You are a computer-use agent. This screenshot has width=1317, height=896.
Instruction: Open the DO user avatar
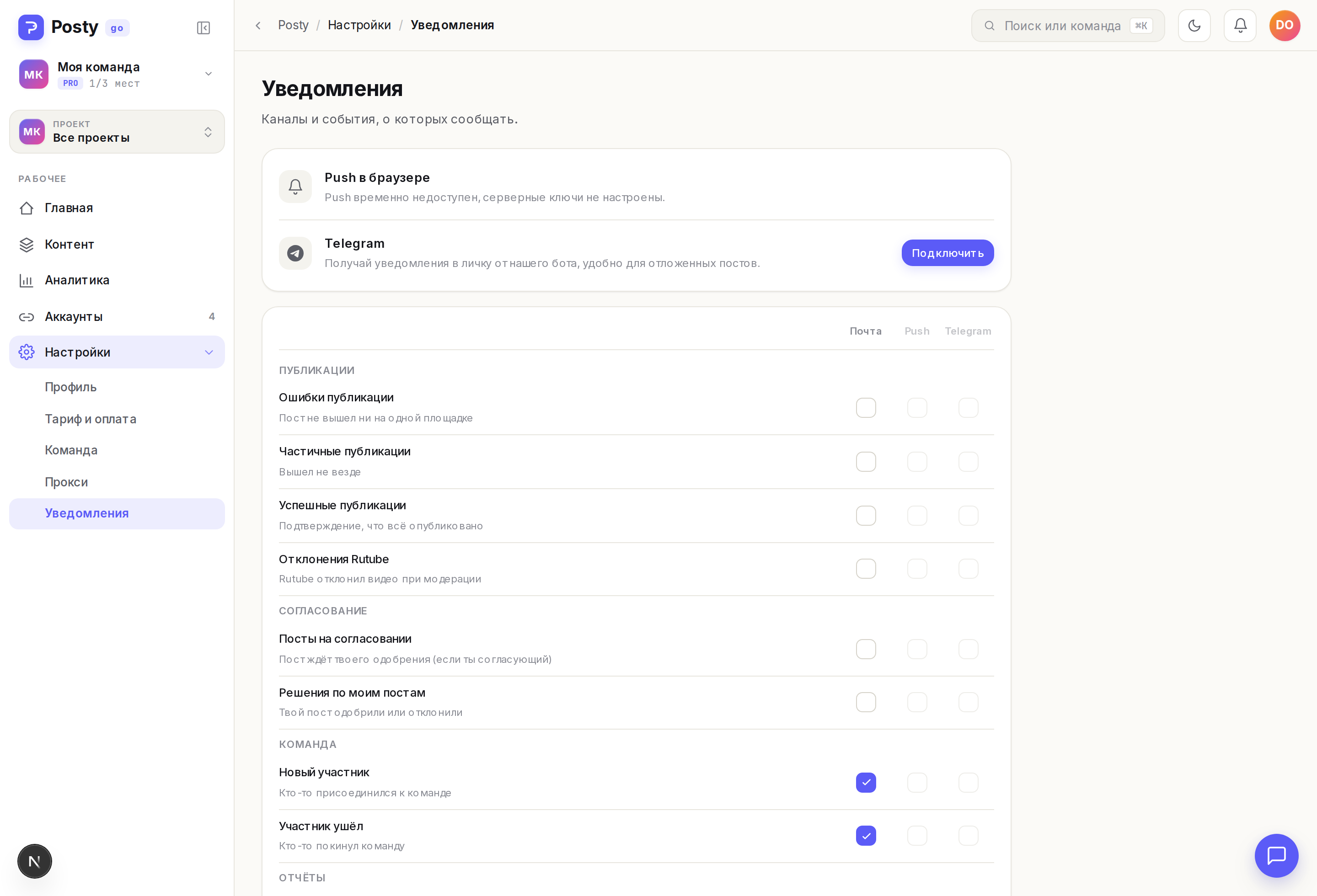pyautogui.click(x=1285, y=26)
